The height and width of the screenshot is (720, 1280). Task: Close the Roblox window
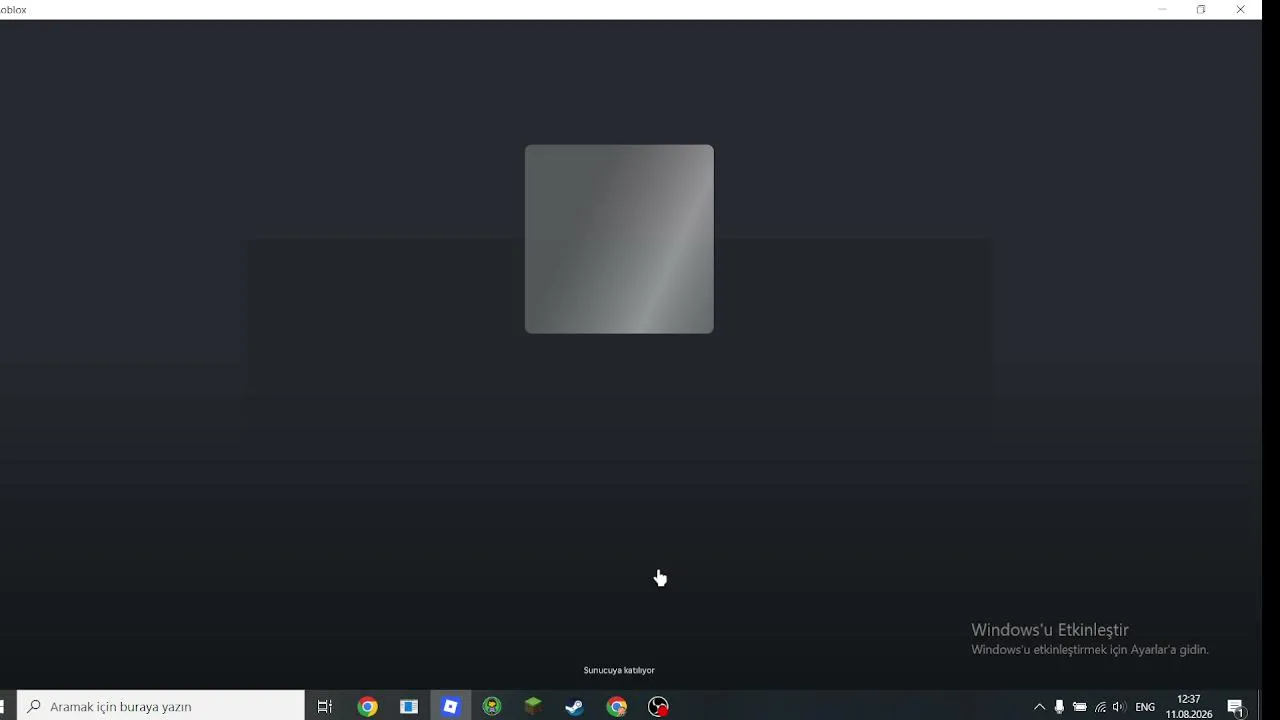(x=1240, y=10)
